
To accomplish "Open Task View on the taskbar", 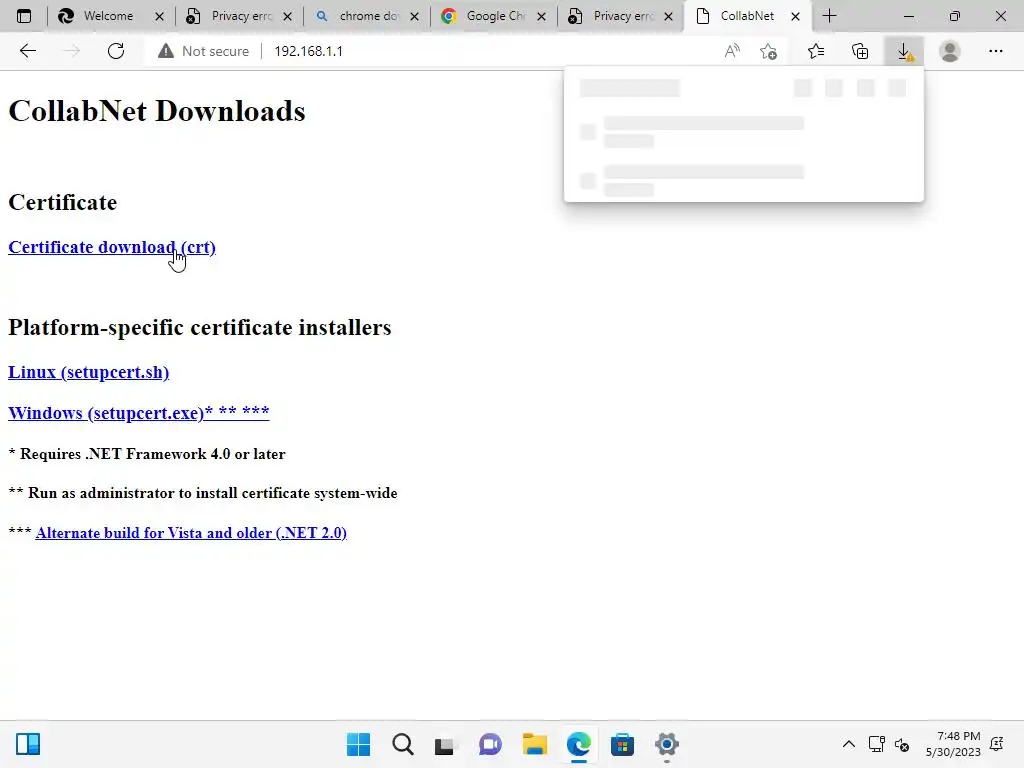I will 445,744.
